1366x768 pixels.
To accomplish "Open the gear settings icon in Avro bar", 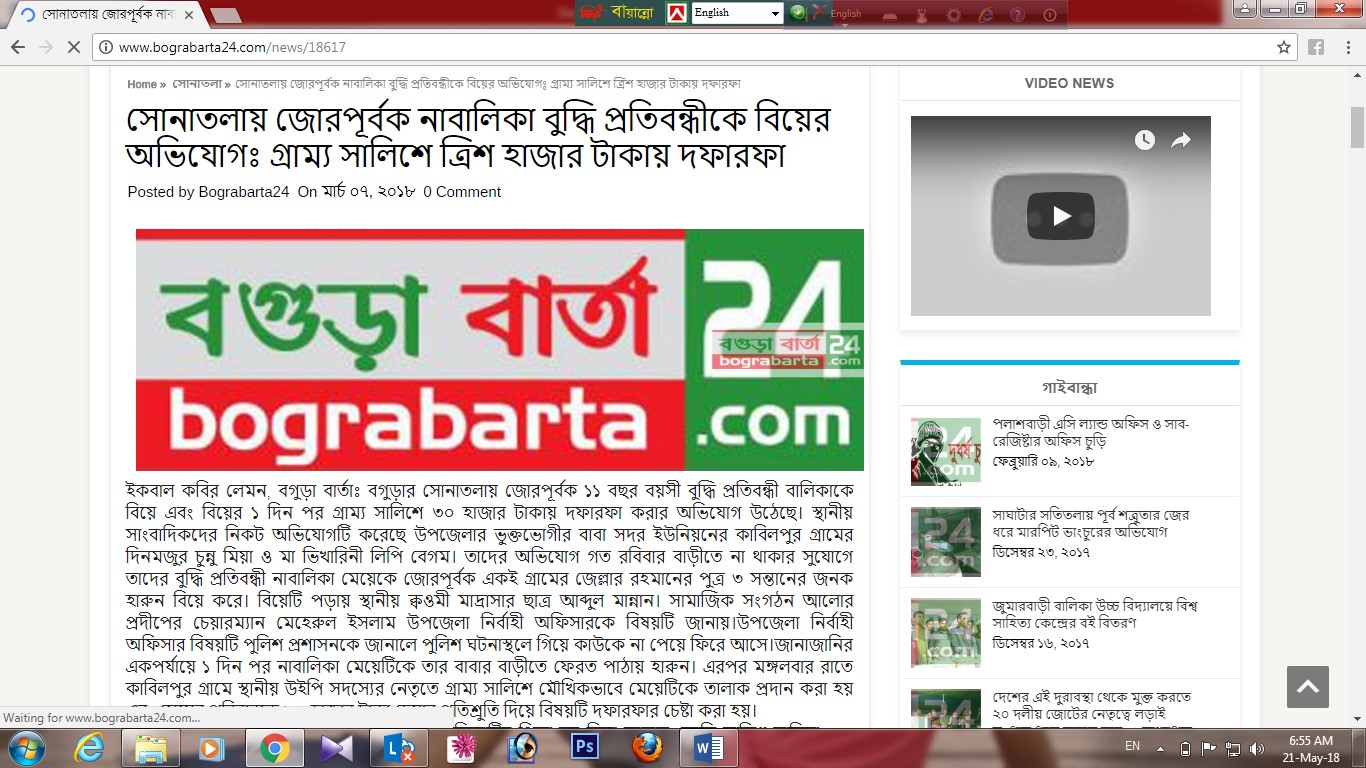I will 953,14.
